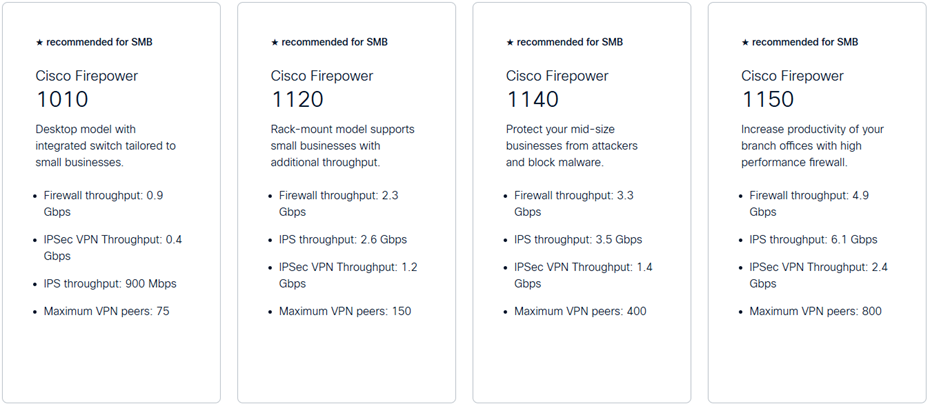
Task: Click the 1010 desktop model description text
Action: [106, 146]
